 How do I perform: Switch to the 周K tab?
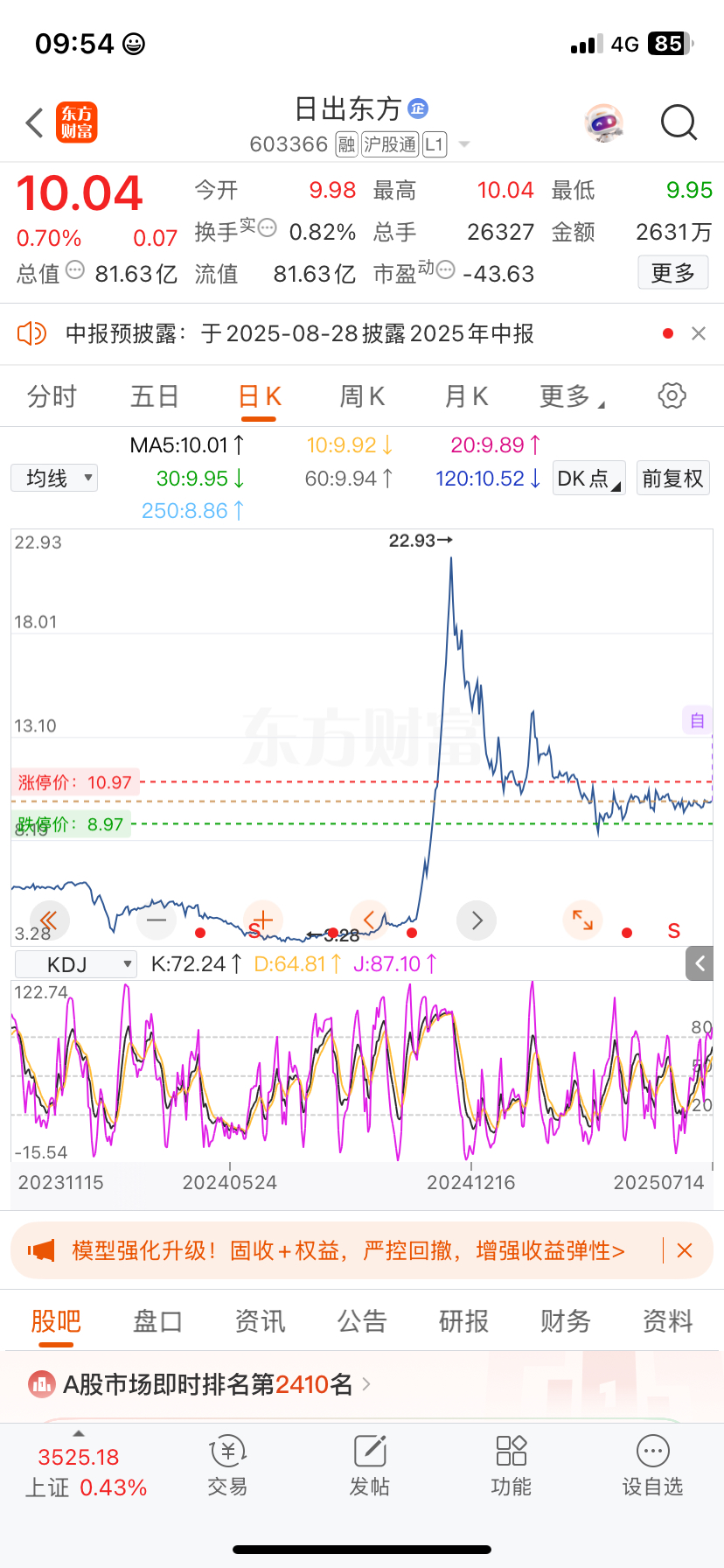point(362,396)
